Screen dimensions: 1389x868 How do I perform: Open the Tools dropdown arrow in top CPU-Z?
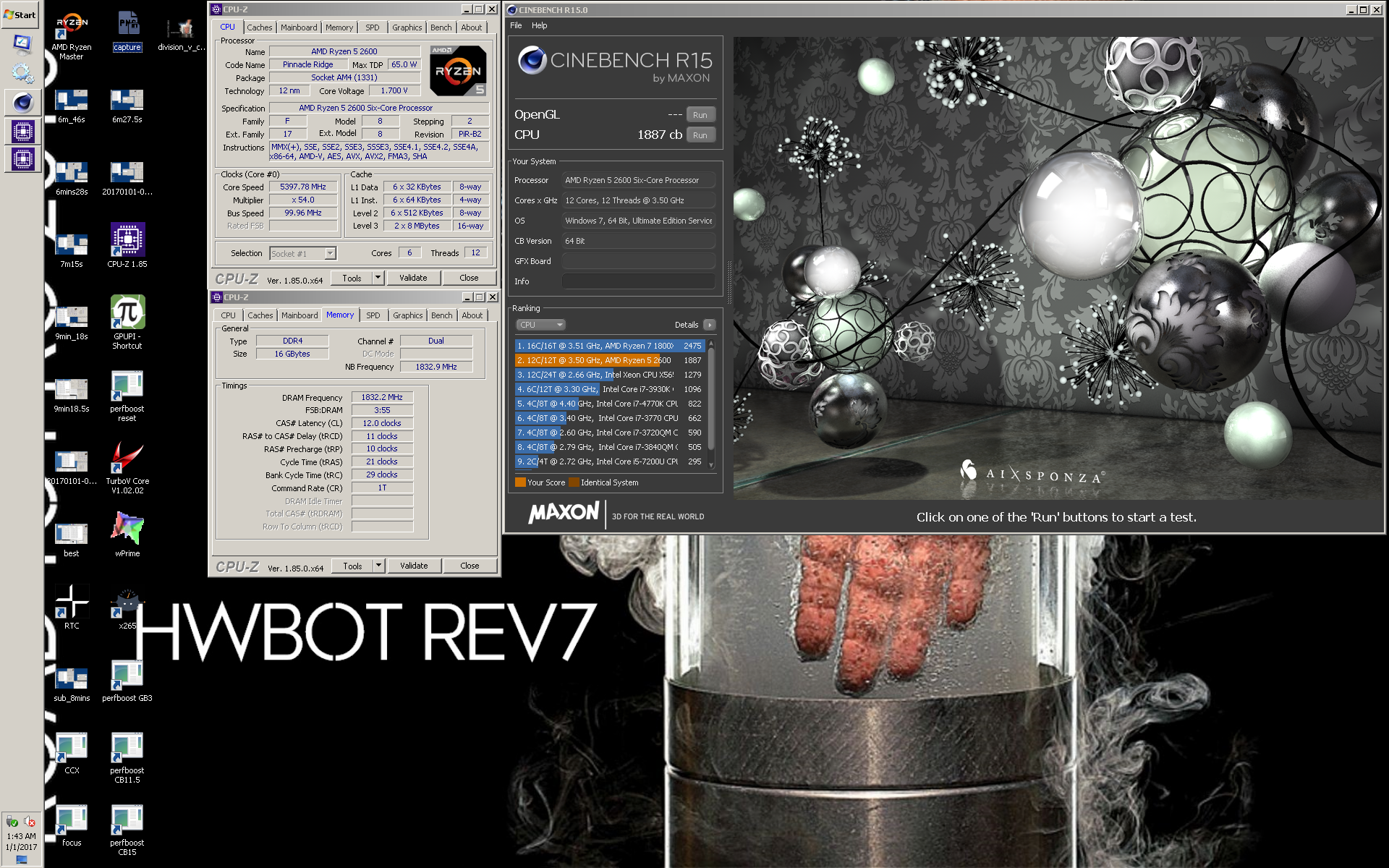click(x=378, y=278)
